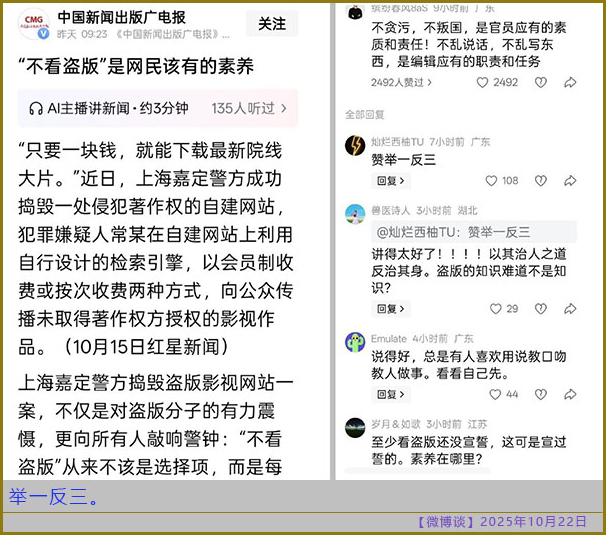Click the CMG publisher avatar logo

tap(34, 23)
